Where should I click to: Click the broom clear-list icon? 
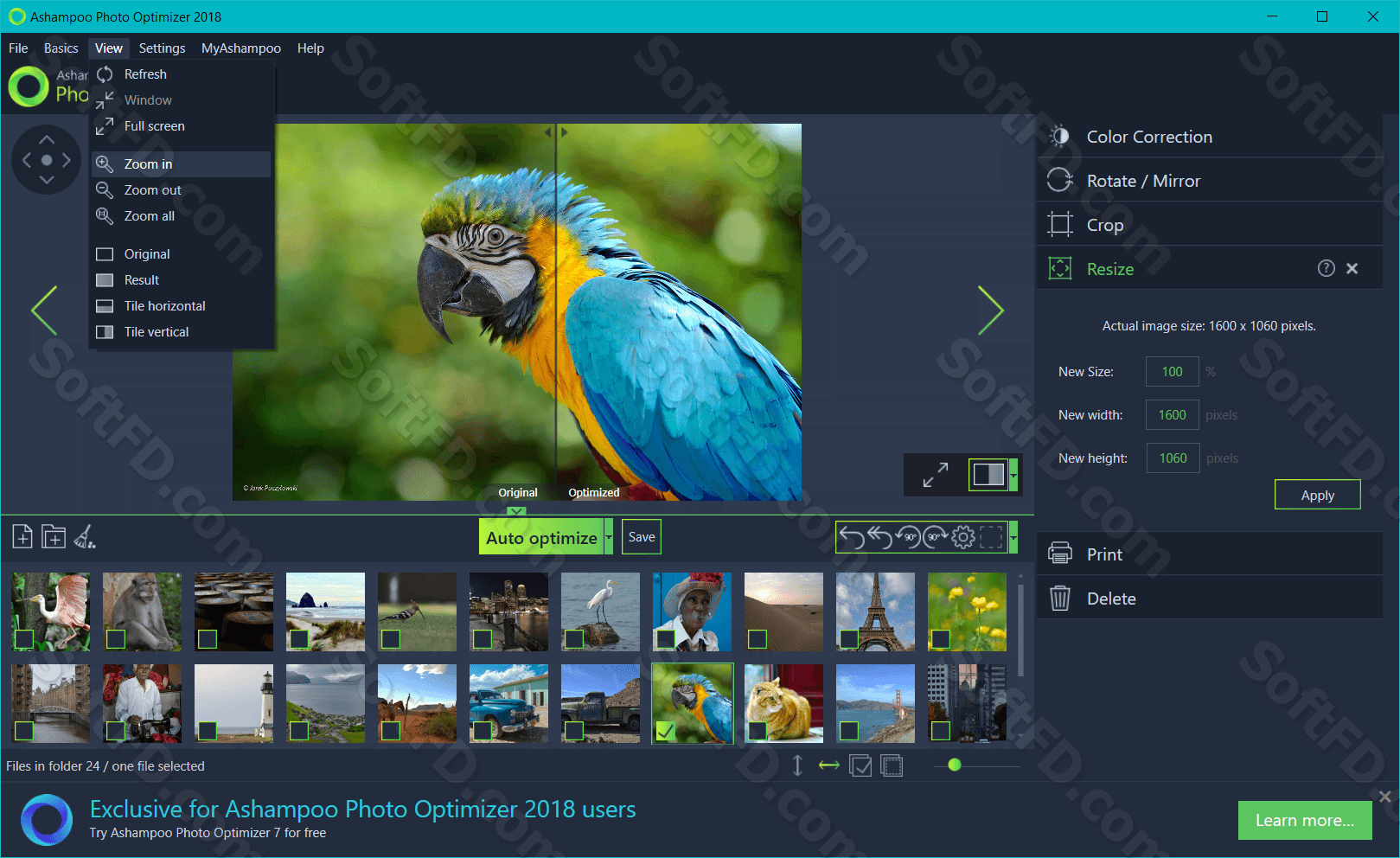[85, 537]
